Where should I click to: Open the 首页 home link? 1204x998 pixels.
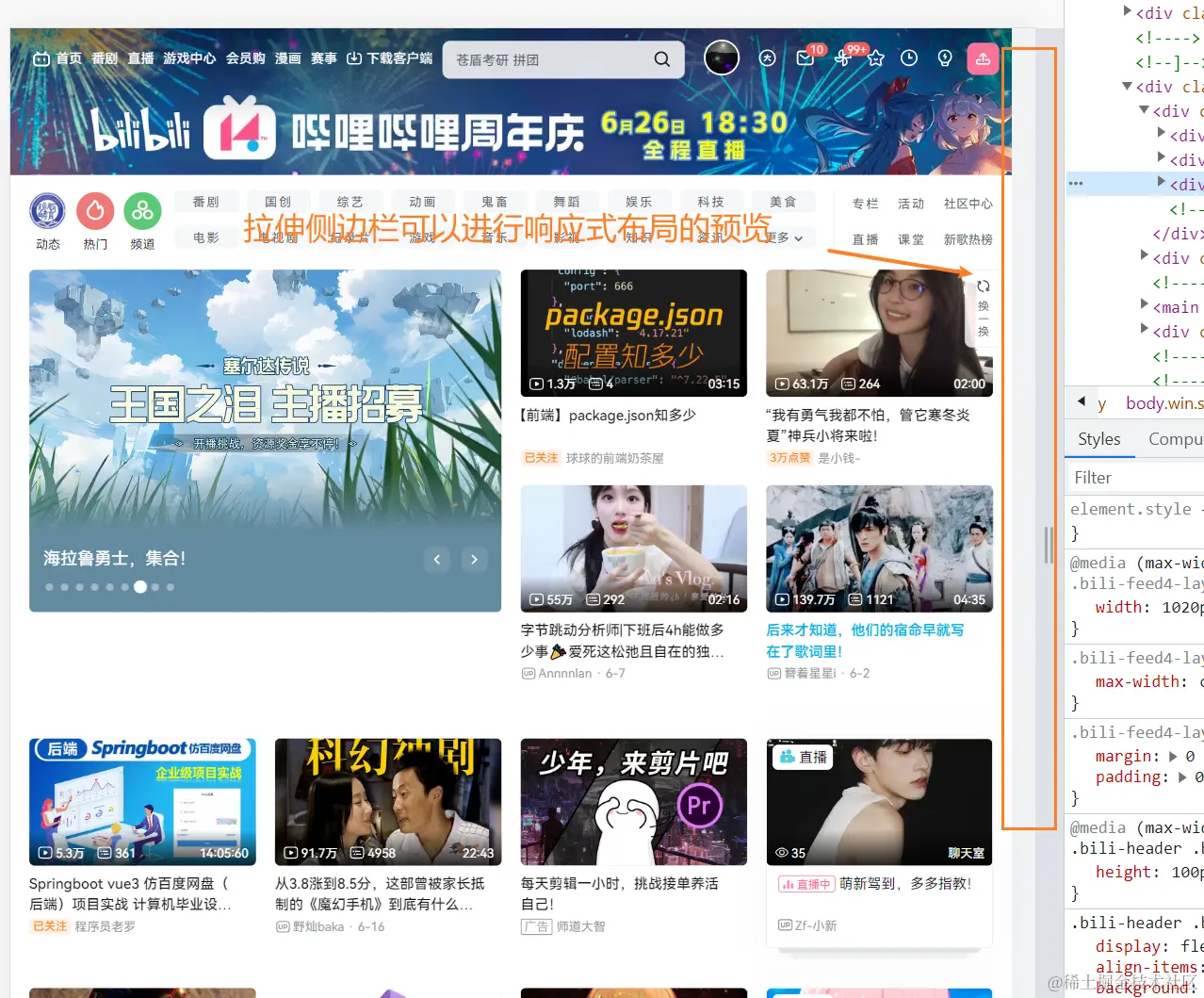pyautogui.click(x=57, y=58)
